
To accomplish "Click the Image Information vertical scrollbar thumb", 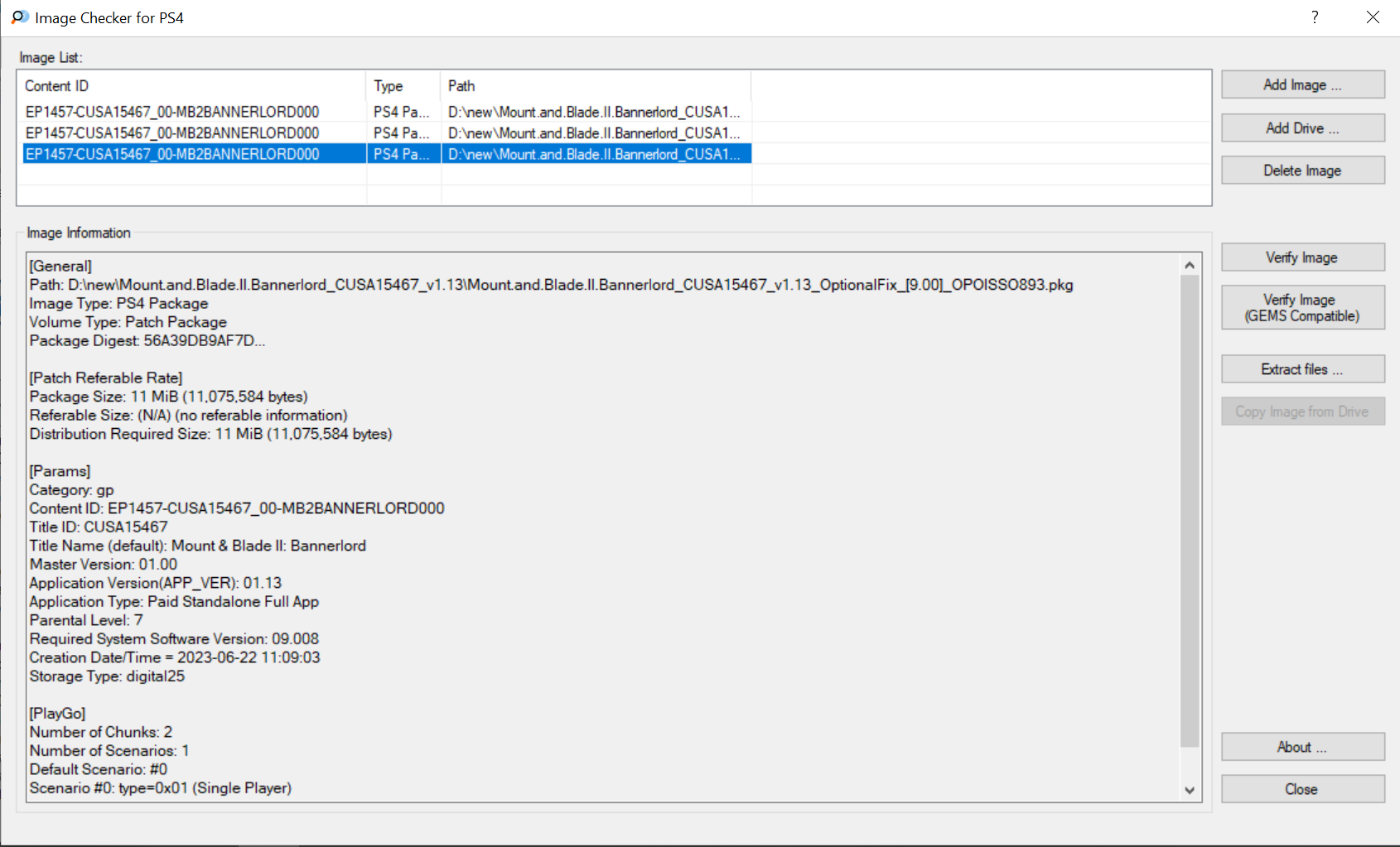I will pyautogui.click(x=1190, y=512).
